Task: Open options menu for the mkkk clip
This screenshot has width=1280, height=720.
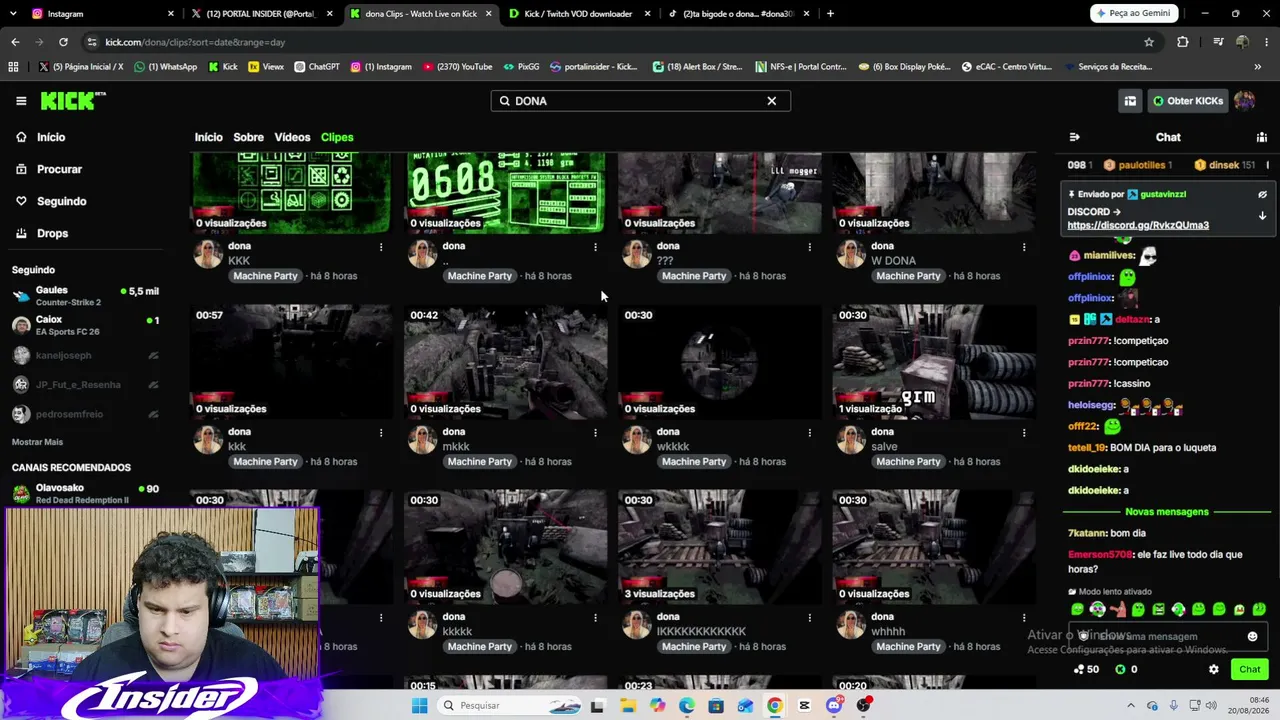Action: [595, 432]
